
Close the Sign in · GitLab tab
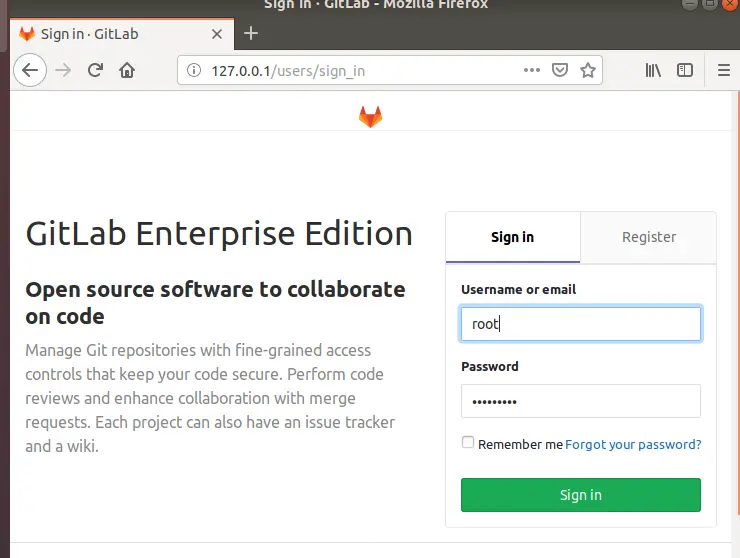point(217,34)
